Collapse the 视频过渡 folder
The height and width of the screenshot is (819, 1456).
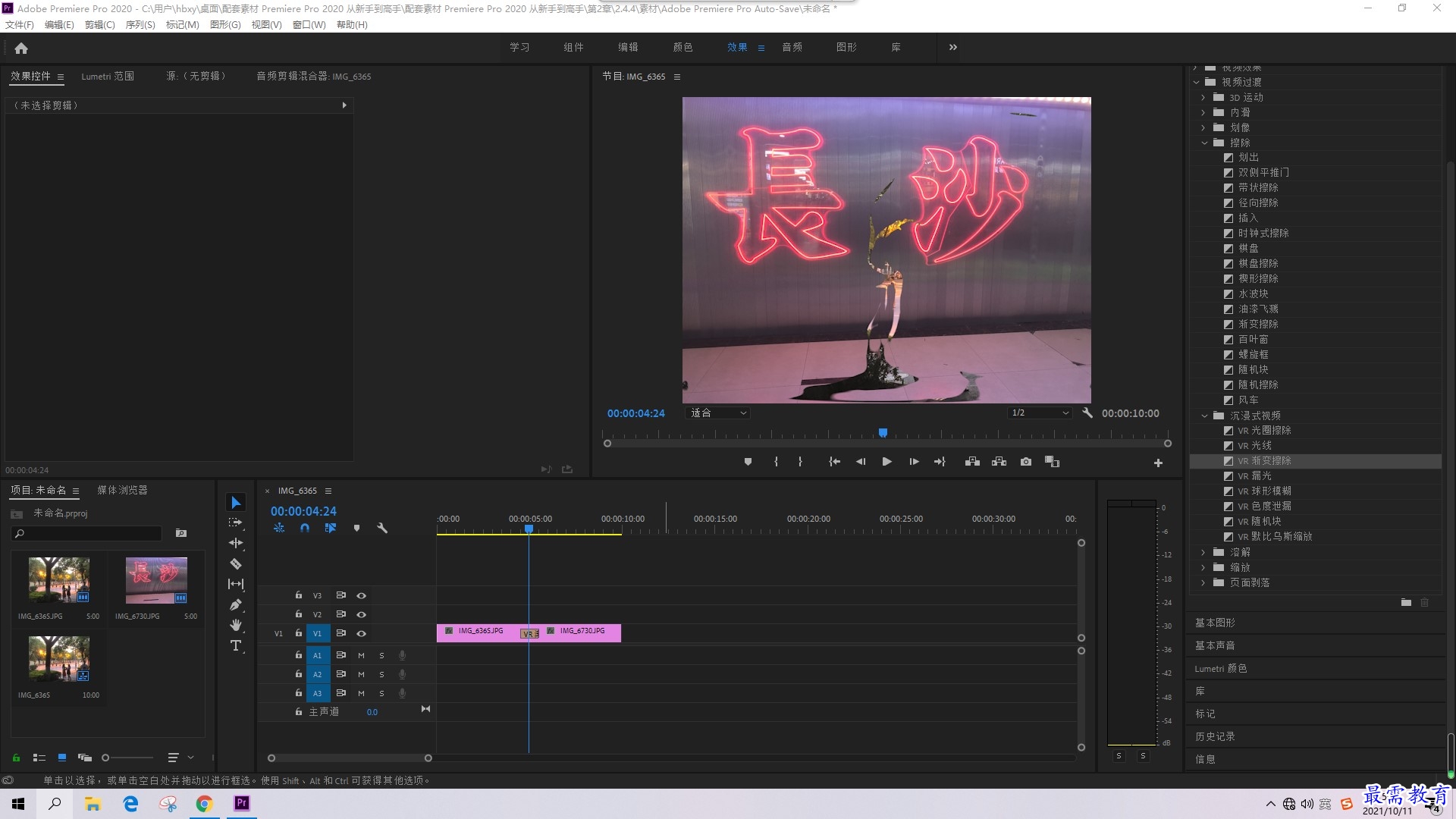point(1197,82)
